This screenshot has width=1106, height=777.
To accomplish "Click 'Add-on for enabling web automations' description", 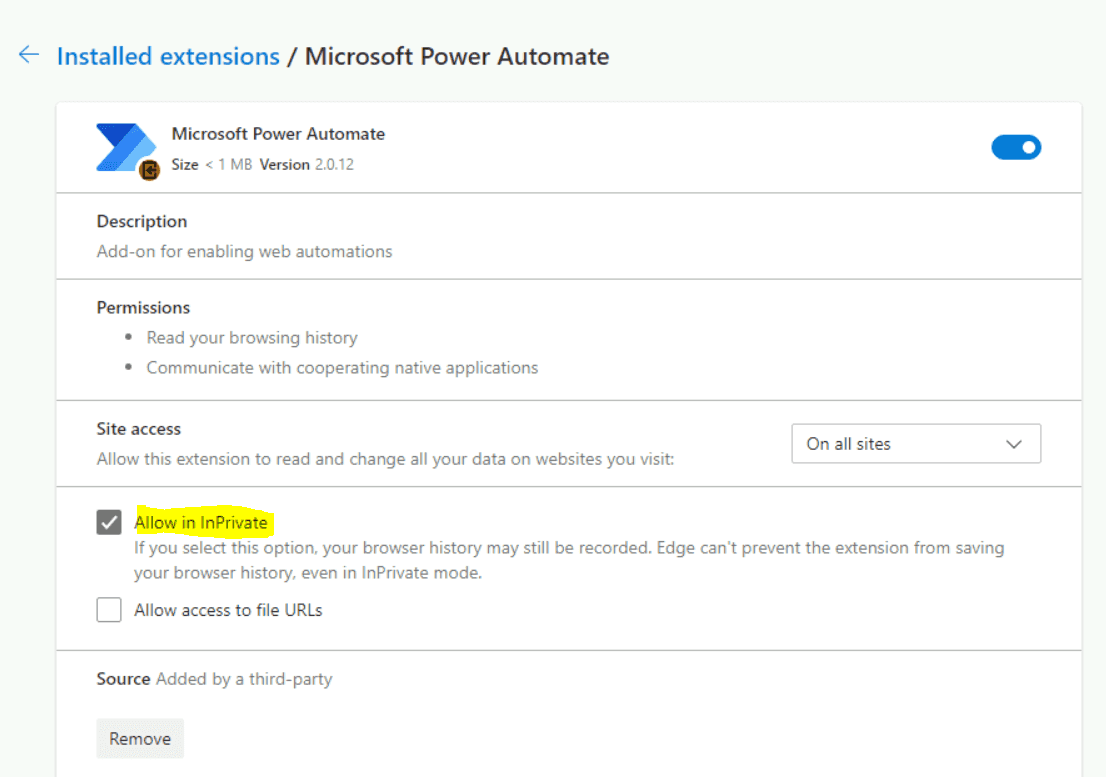I will tap(244, 252).
